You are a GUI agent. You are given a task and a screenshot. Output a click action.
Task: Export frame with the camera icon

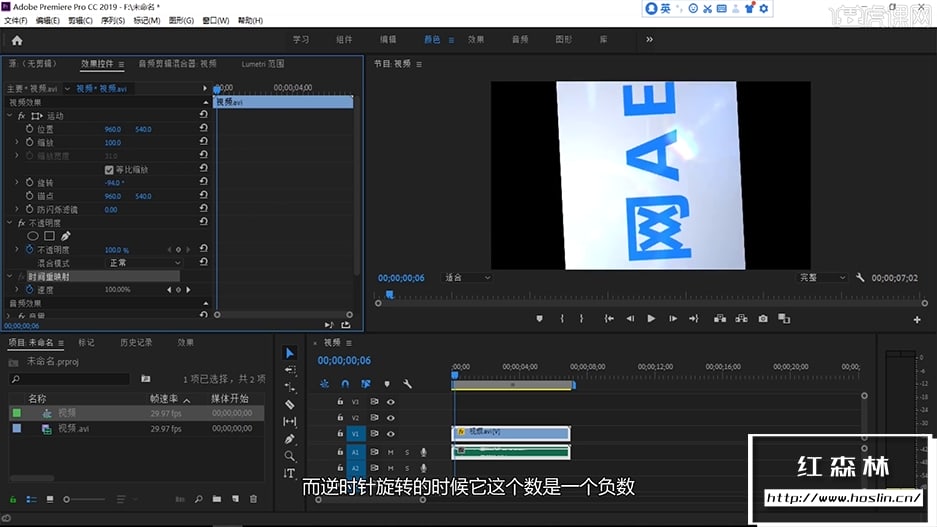763,318
